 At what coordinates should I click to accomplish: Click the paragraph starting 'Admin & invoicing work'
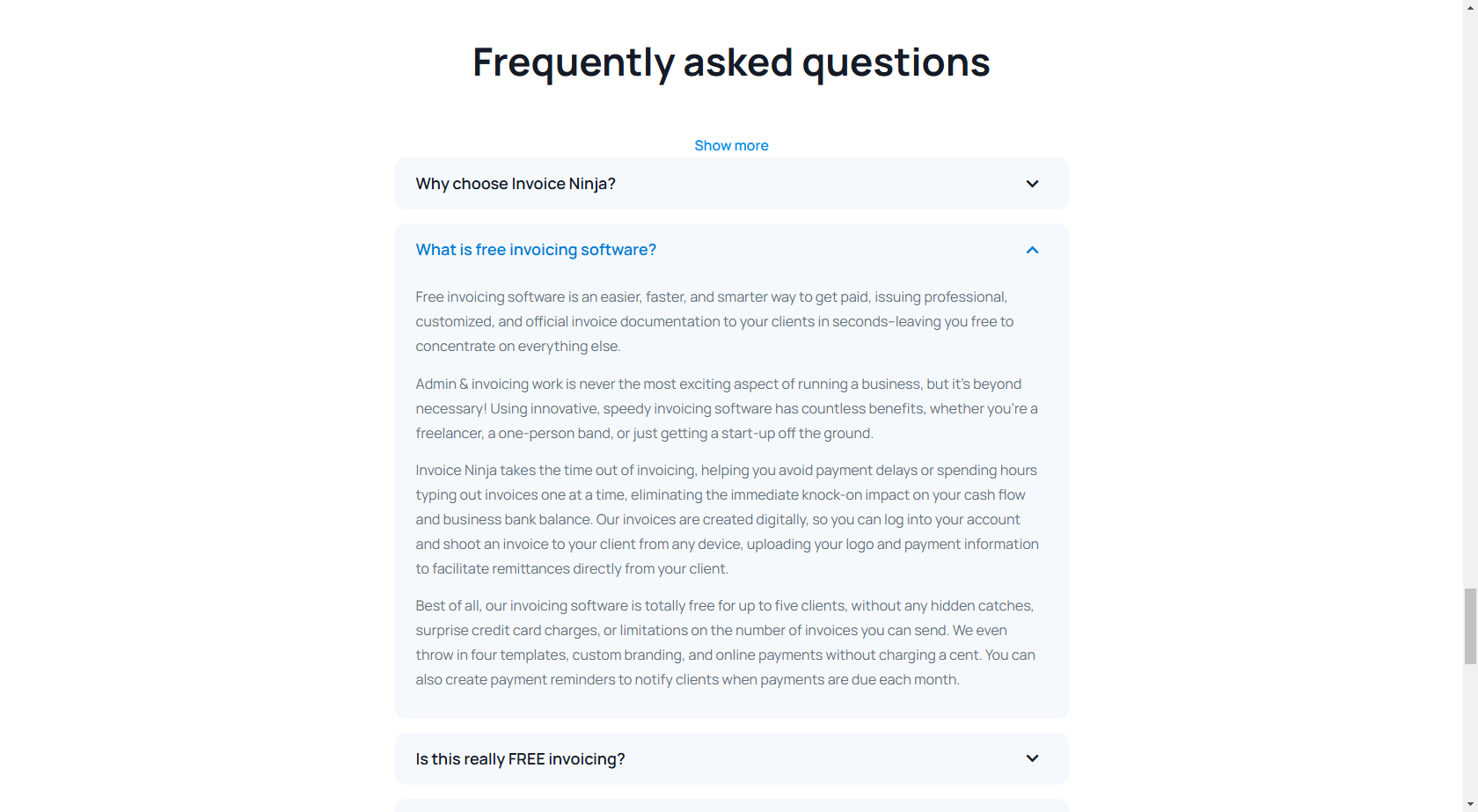(x=726, y=408)
